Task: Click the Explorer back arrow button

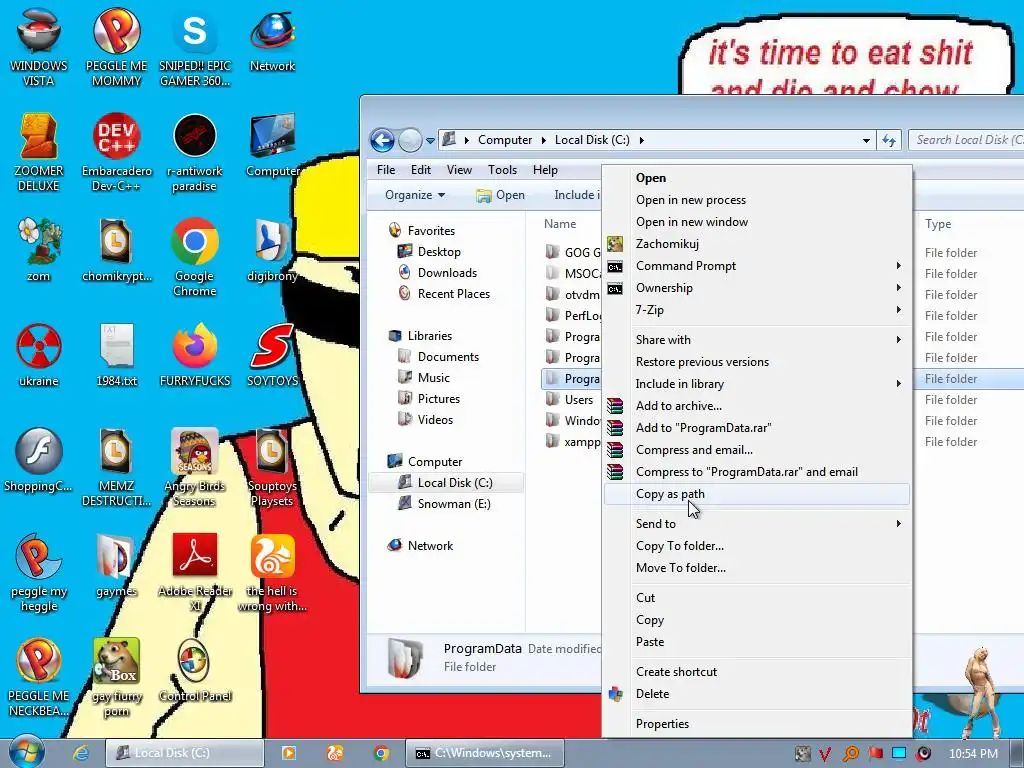Action: tap(382, 140)
